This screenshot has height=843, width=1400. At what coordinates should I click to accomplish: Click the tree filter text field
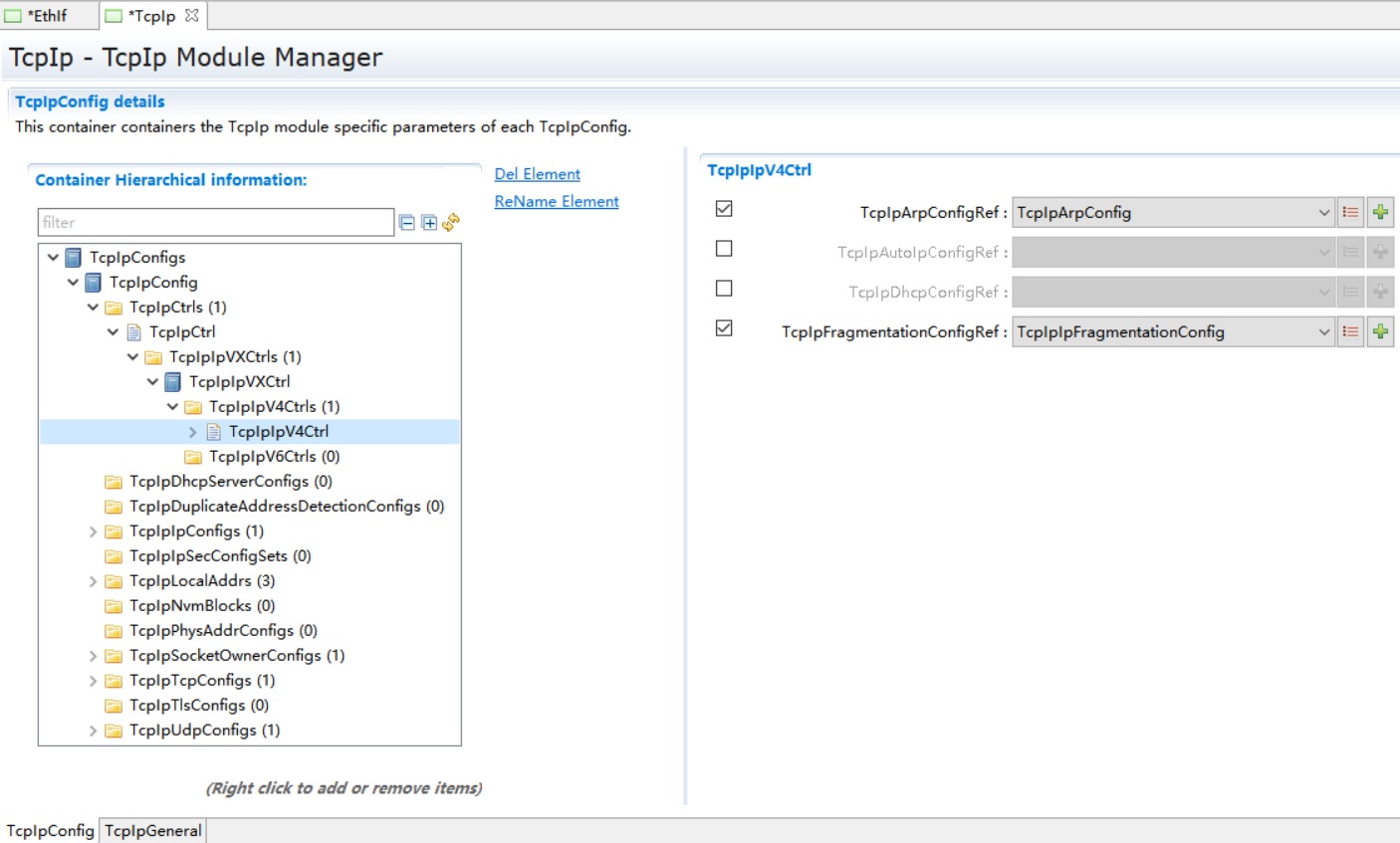(x=215, y=222)
